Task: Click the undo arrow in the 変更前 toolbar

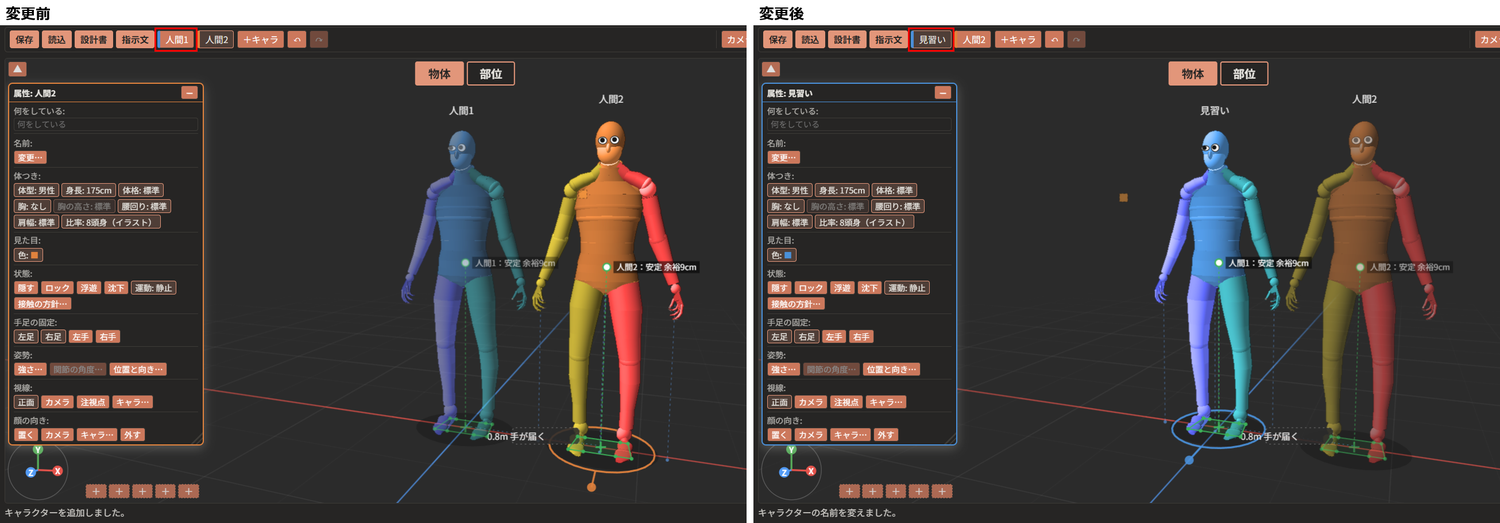Action: coord(297,40)
